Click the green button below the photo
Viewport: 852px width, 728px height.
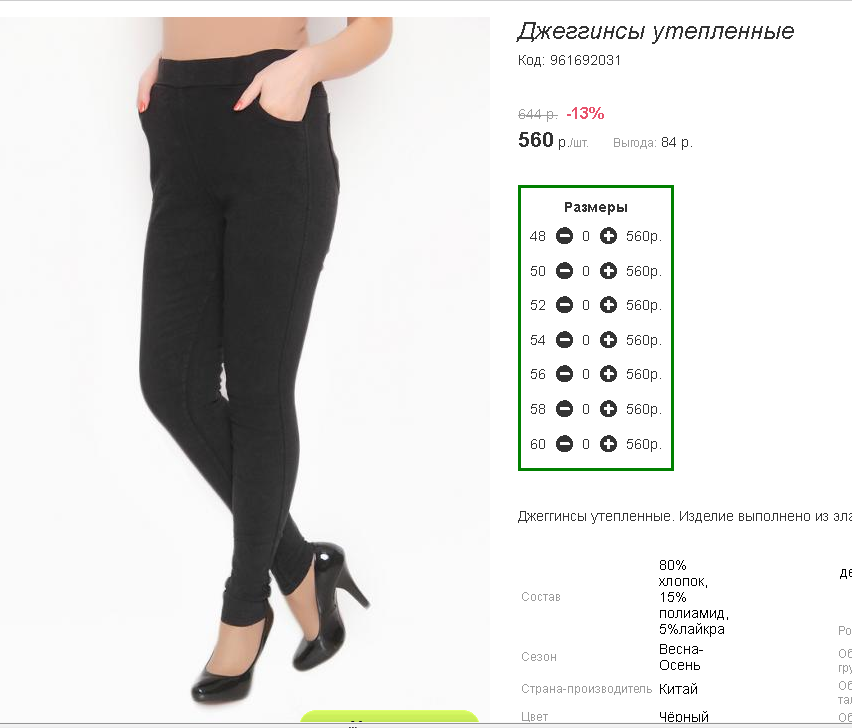(389, 717)
